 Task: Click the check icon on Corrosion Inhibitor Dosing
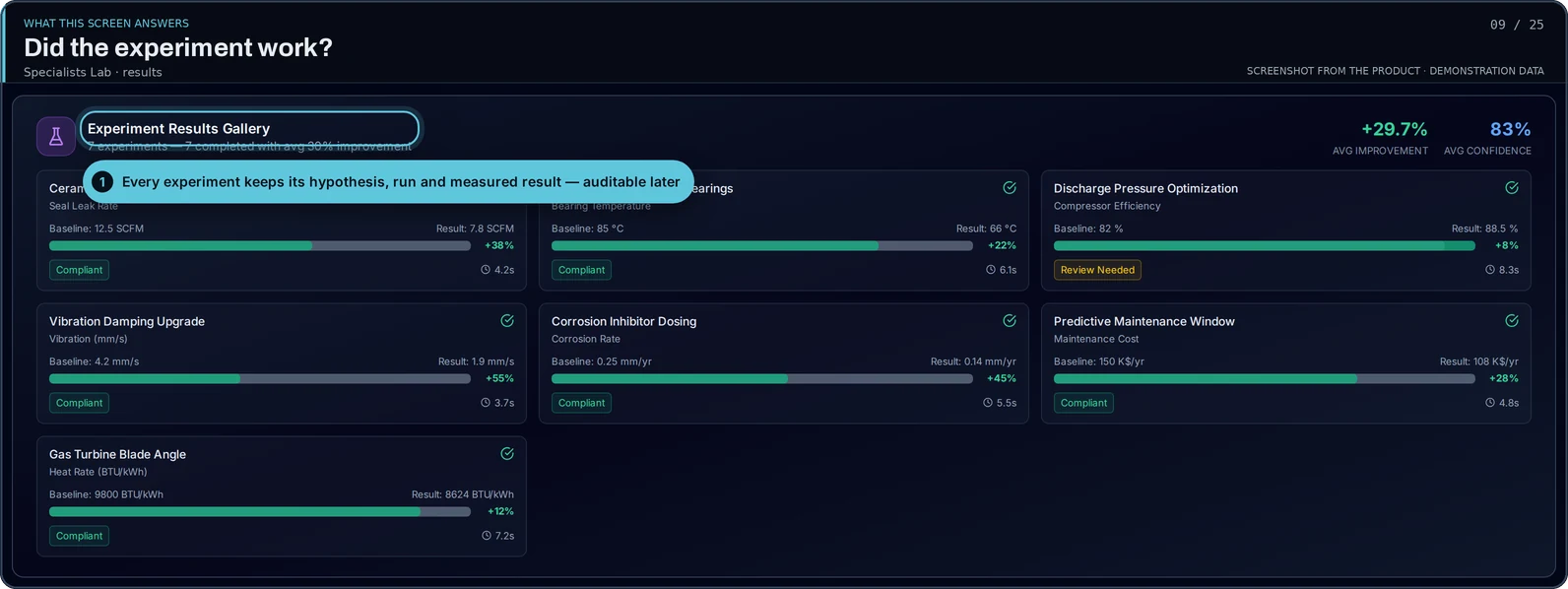[x=1010, y=320]
